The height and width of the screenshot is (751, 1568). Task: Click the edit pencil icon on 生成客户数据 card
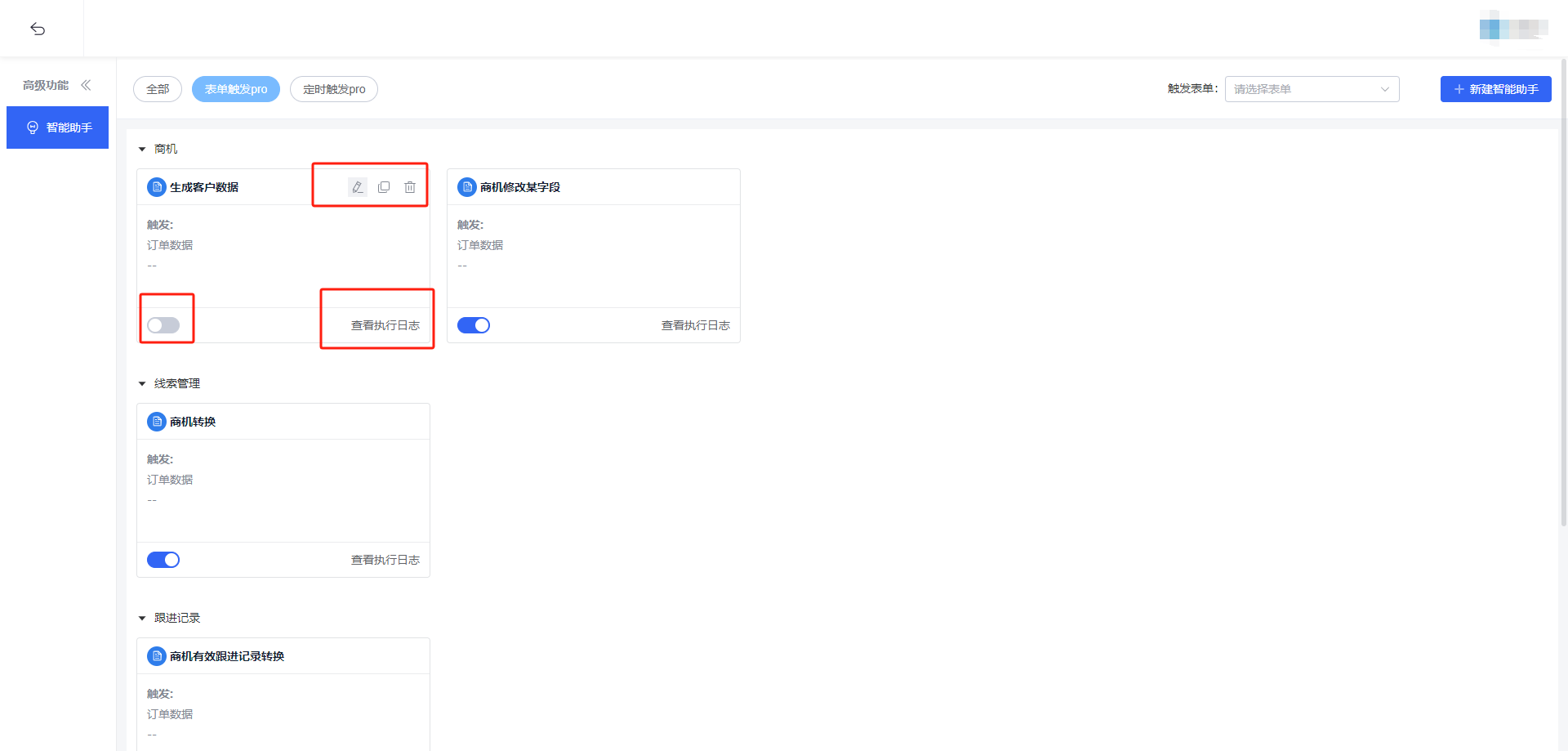(357, 187)
